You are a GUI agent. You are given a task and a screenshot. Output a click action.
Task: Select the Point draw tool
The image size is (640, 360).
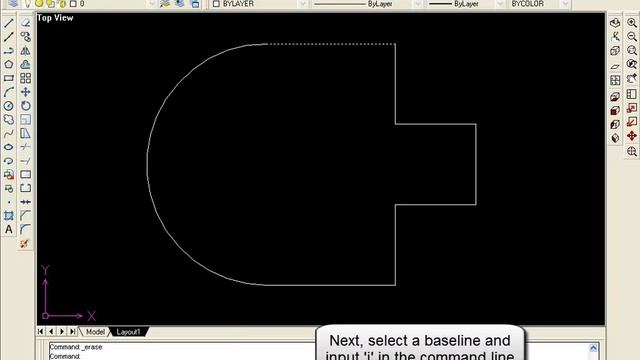9,202
